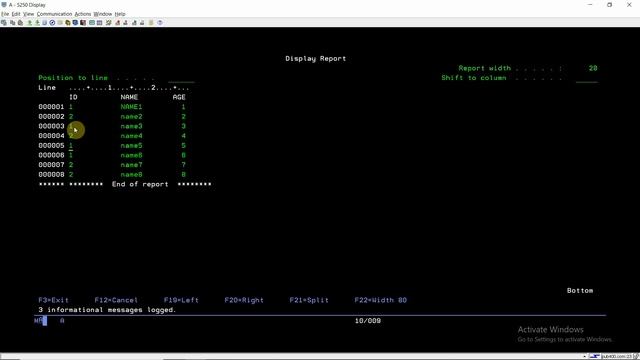The image size is (640, 360).
Task: Click the cursor position 10/009 indicator
Action: pos(368,321)
